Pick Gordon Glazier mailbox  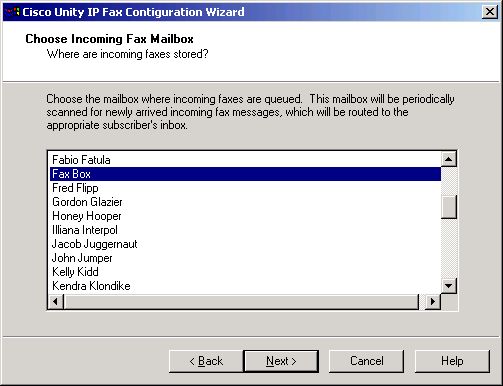click(x=245, y=202)
